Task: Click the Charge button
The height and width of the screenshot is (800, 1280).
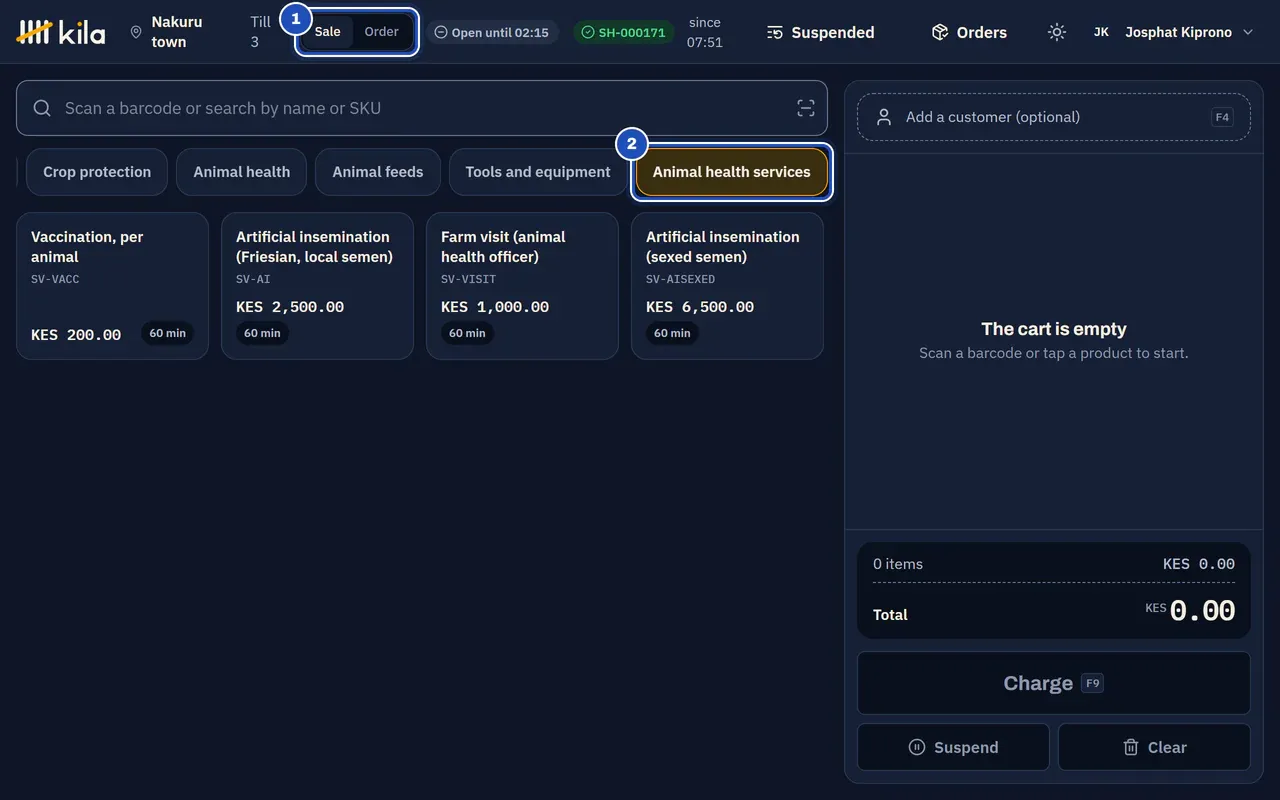Action: coord(1054,683)
